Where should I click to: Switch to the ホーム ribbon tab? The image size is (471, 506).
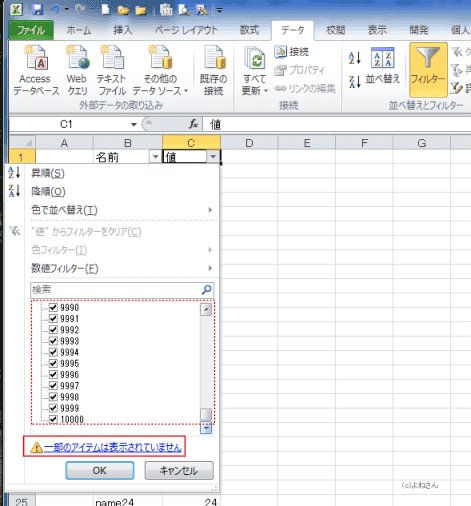point(79,30)
